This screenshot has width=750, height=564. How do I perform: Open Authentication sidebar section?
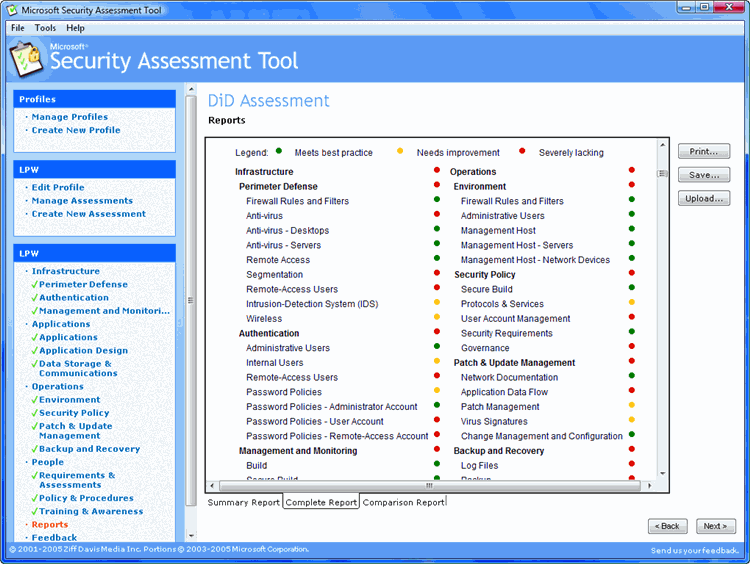74,298
